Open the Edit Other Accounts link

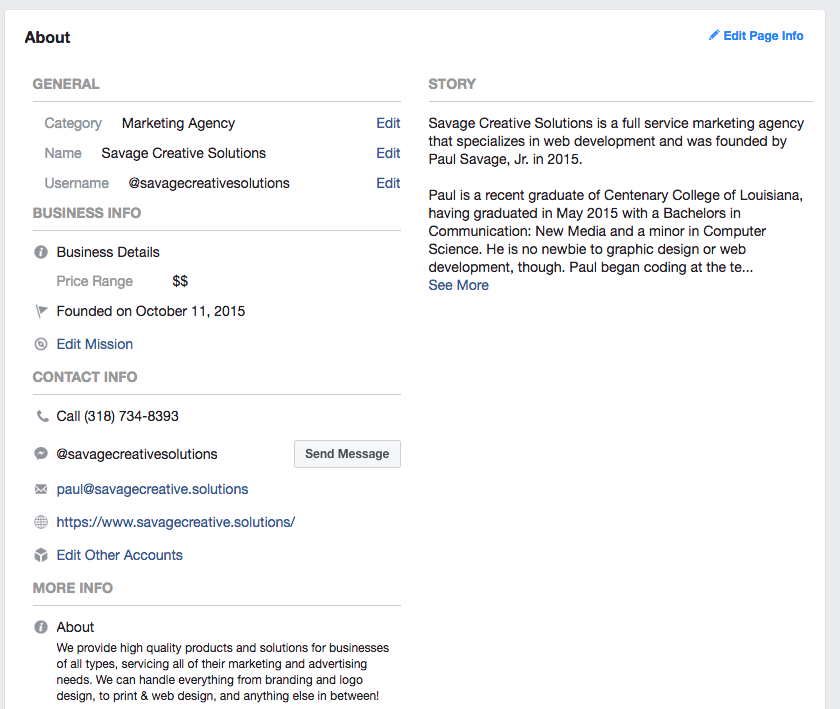coord(120,555)
